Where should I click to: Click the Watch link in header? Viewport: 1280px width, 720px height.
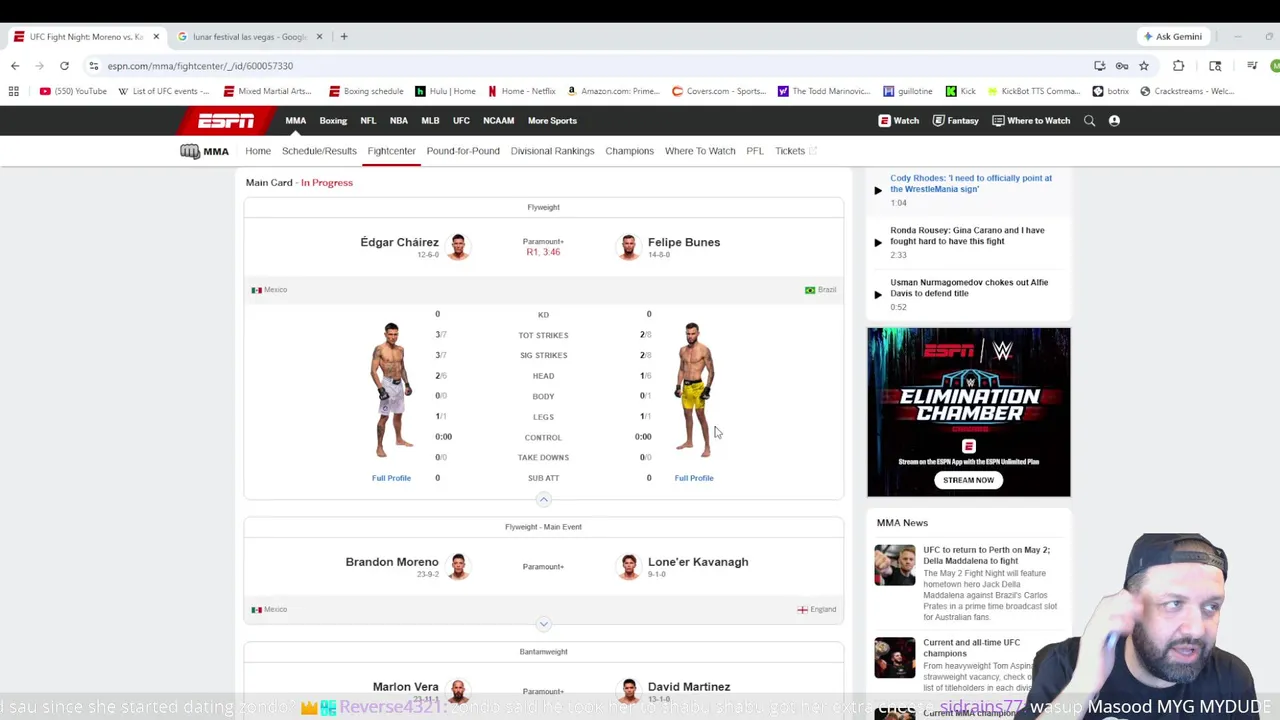[x=899, y=121]
